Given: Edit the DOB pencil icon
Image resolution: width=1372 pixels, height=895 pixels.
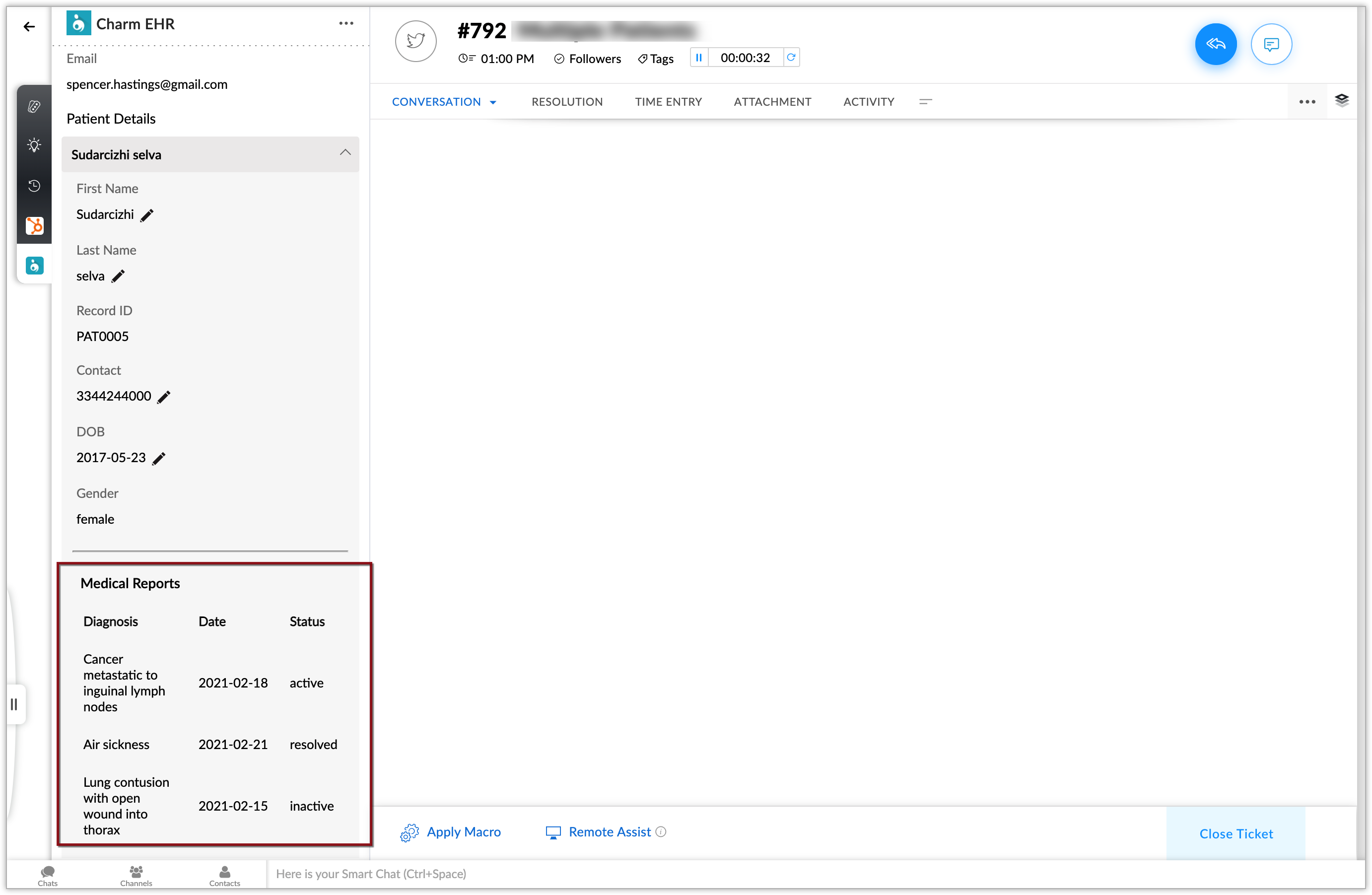Looking at the screenshot, I should click(158, 459).
